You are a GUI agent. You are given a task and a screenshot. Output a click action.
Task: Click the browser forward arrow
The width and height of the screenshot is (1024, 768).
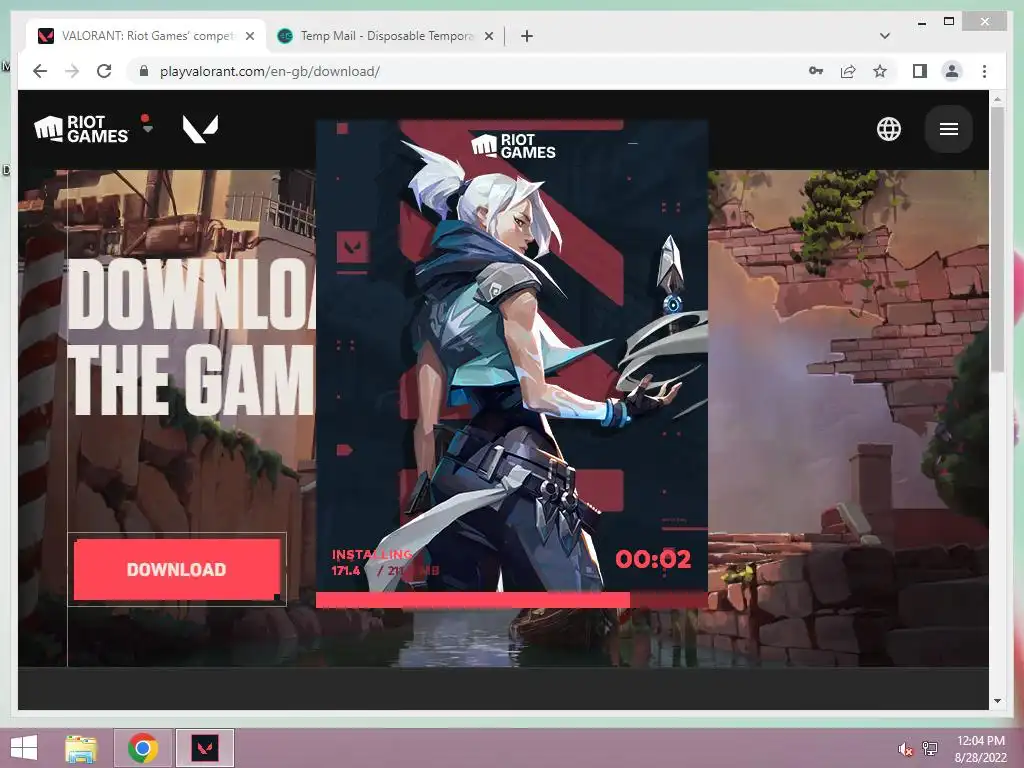[72, 71]
